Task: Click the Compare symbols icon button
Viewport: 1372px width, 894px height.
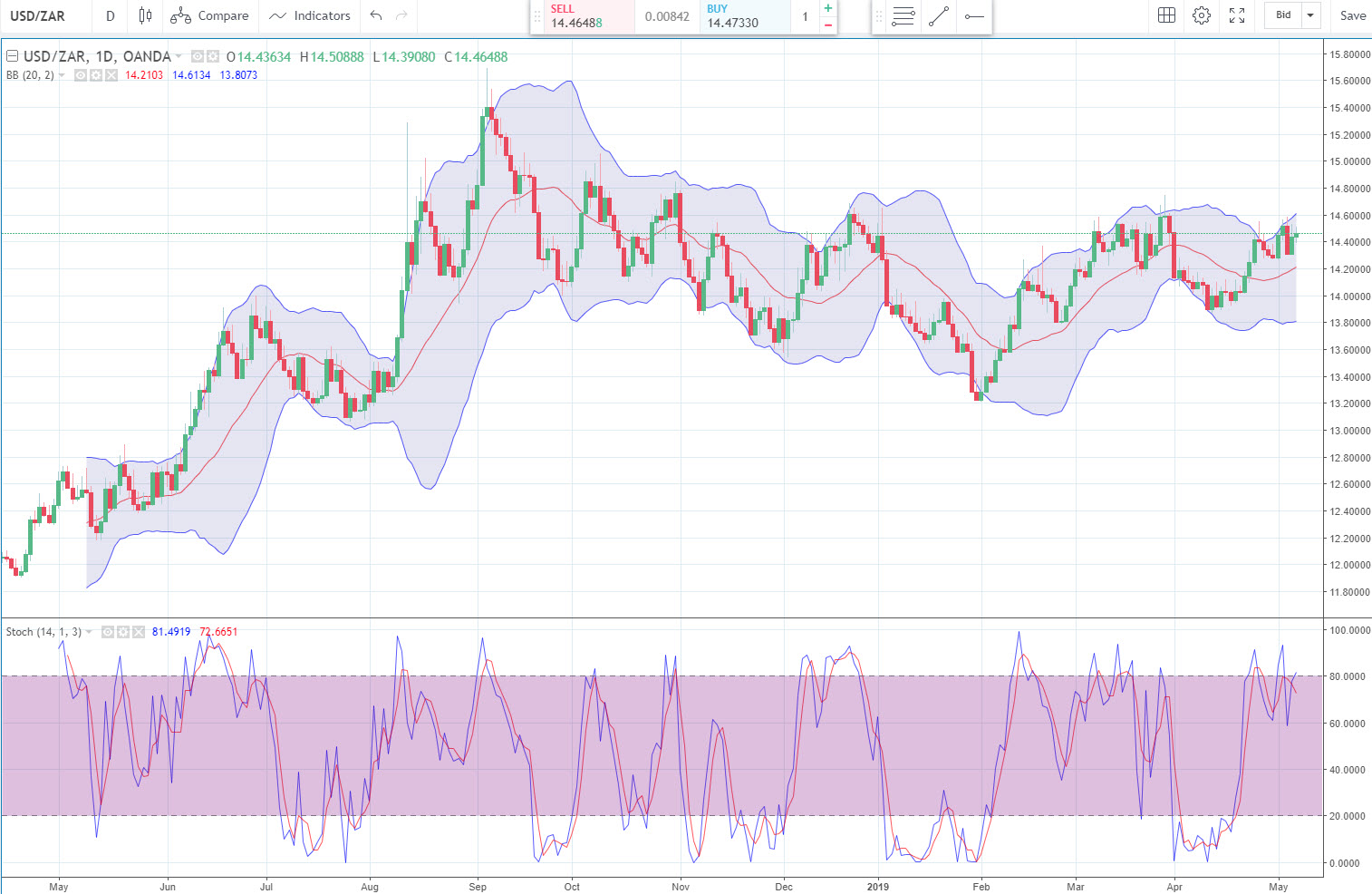Action: tap(180, 15)
